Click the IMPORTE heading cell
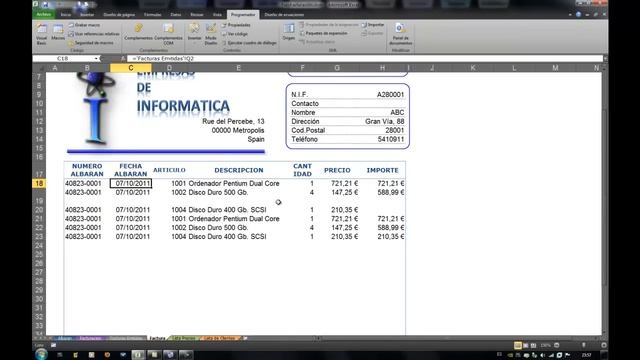Viewport: 640px width, 360px height. coord(382,170)
